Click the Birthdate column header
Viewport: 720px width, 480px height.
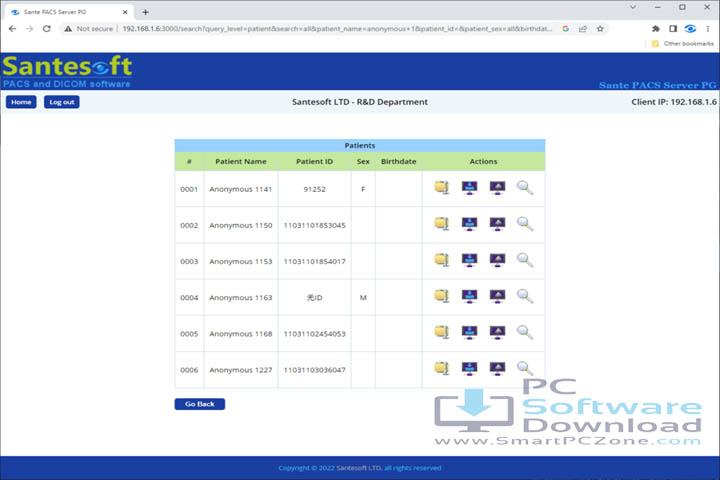(x=399, y=161)
